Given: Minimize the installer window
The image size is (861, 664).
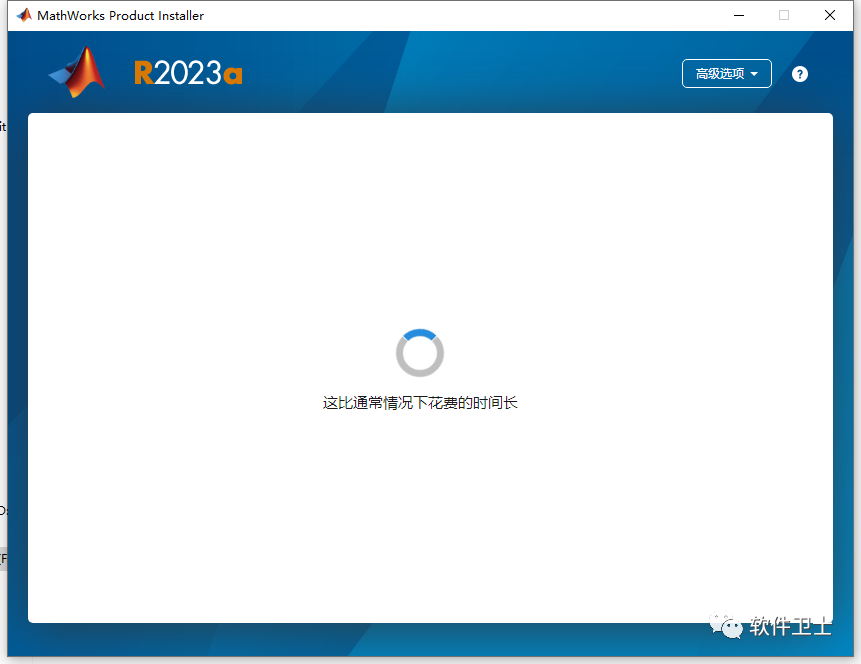Looking at the screenshot, I should [739, 15].
